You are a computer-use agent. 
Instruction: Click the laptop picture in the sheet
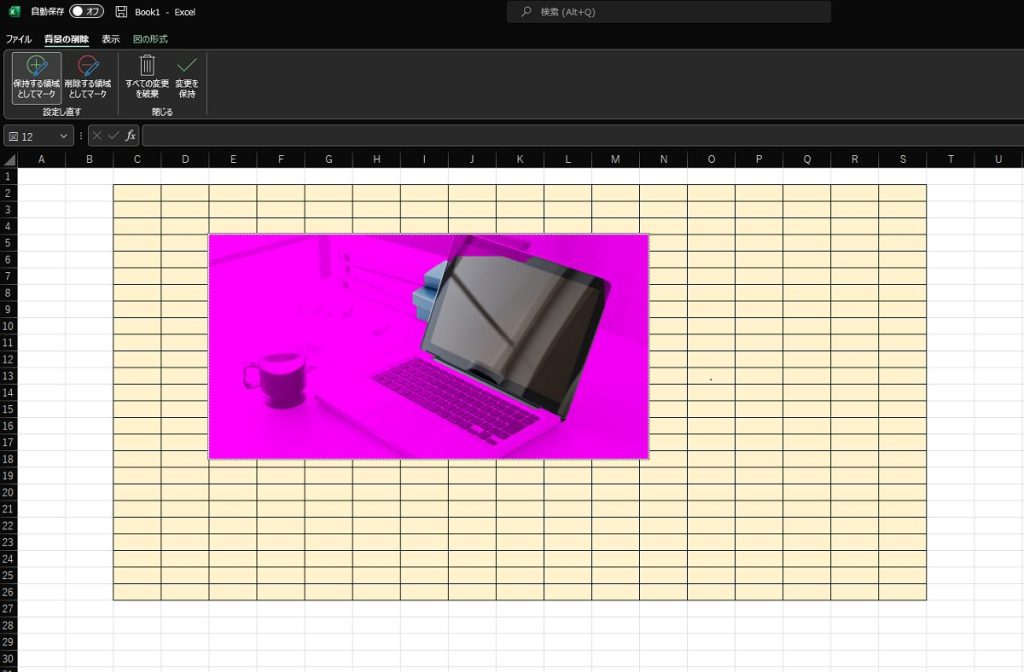(x=428, y=346)
